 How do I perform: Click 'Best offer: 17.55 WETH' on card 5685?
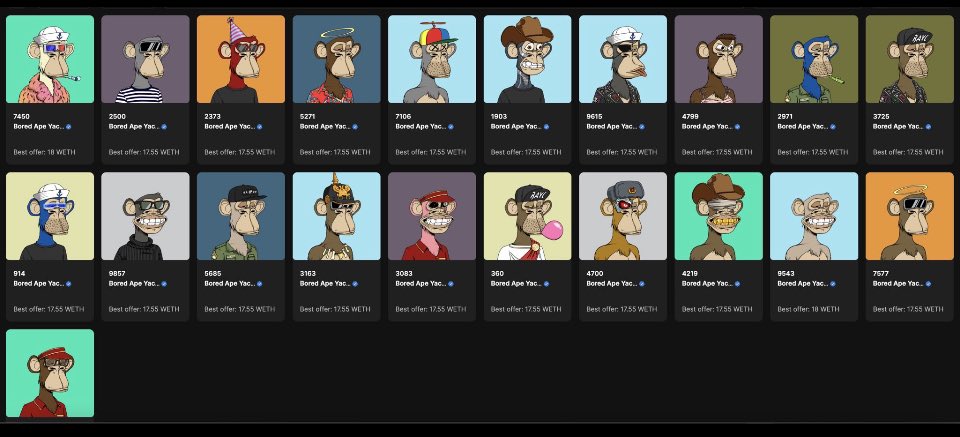pyautogui.click(x=239, y=309)
